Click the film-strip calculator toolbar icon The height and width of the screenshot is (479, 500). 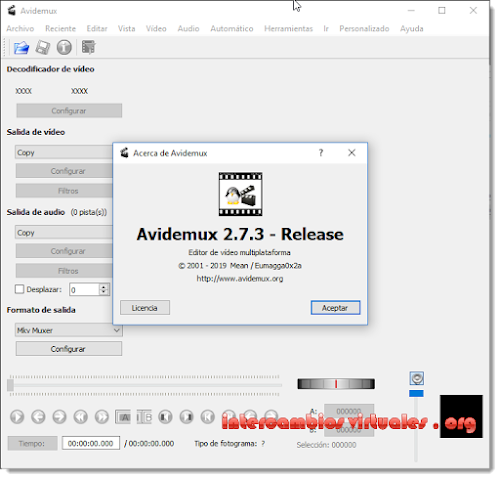click(88, 47)
